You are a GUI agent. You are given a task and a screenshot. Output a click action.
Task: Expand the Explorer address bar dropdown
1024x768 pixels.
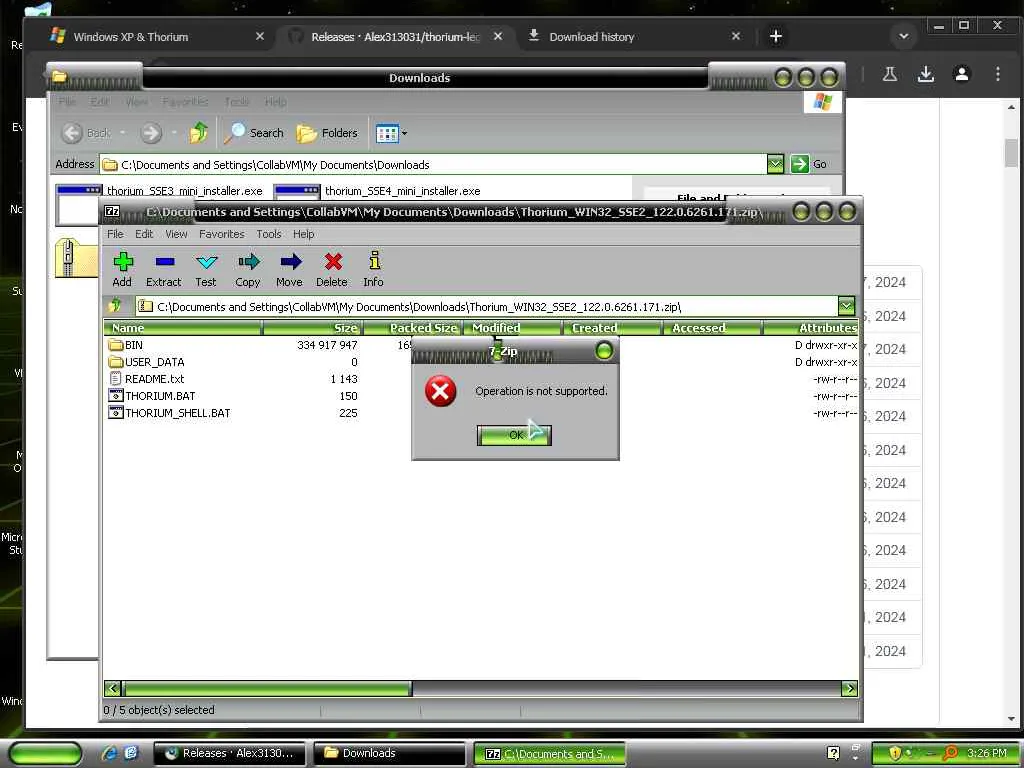tap(775, 164)
